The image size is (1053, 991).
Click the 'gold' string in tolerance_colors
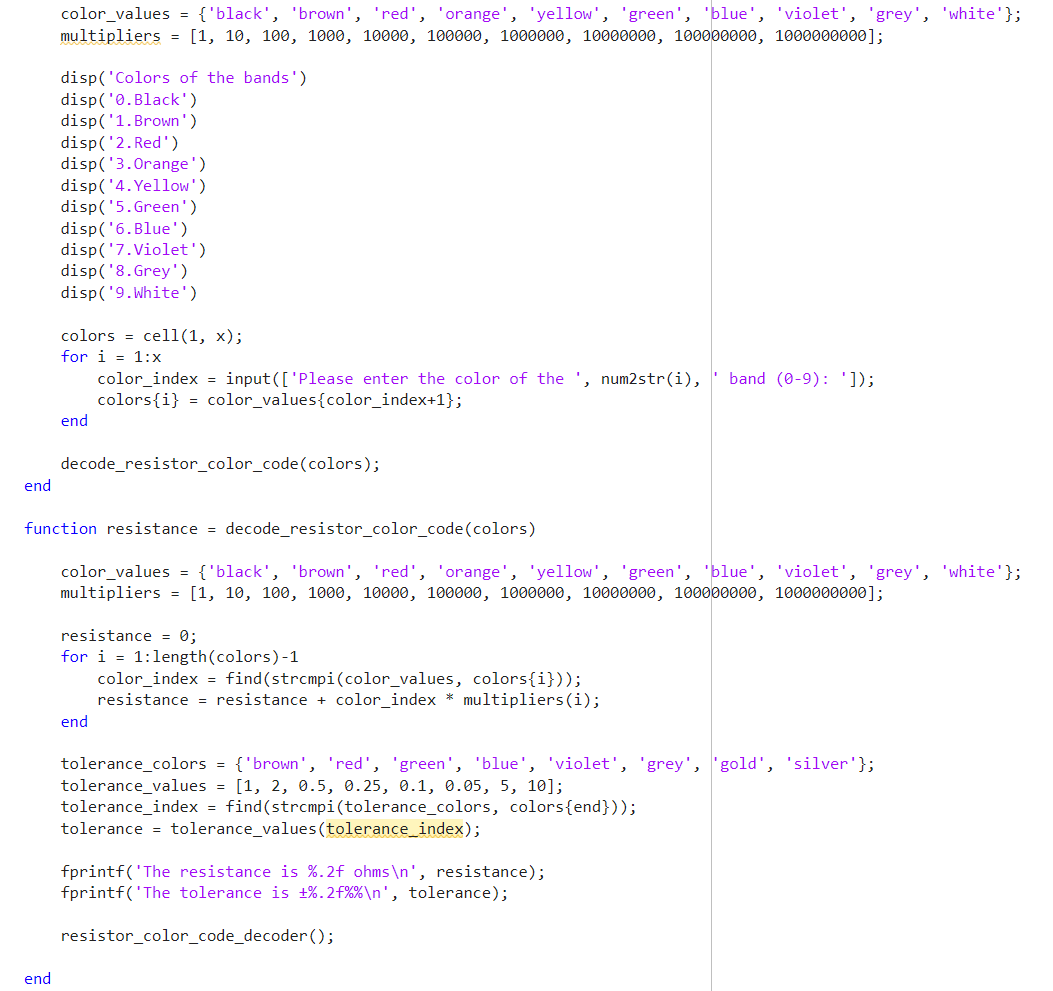[737, 763]
